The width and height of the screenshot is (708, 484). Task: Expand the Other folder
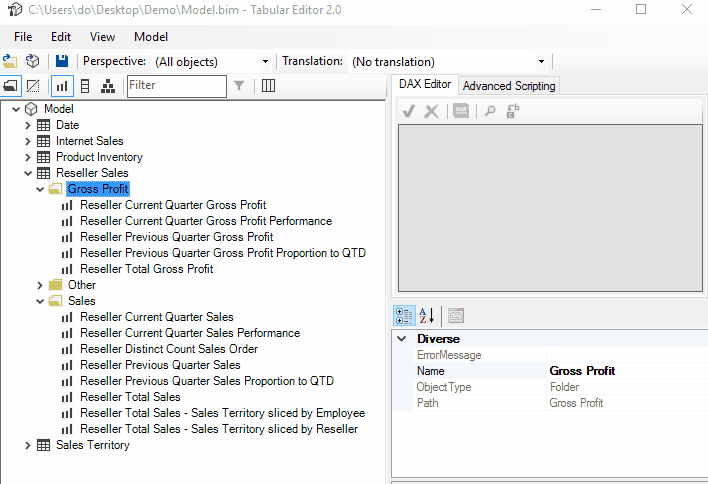[40, 285]
